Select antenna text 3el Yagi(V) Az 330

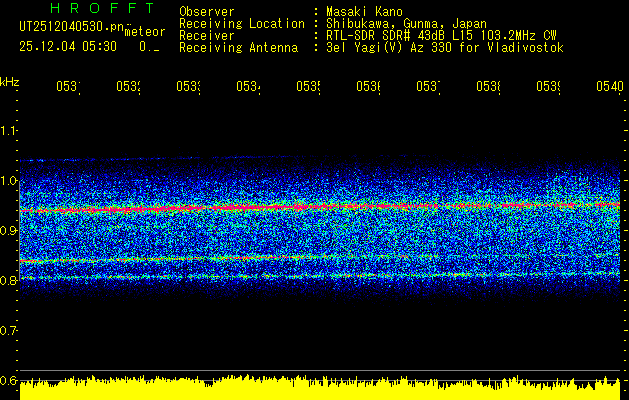tap(387, 48)
